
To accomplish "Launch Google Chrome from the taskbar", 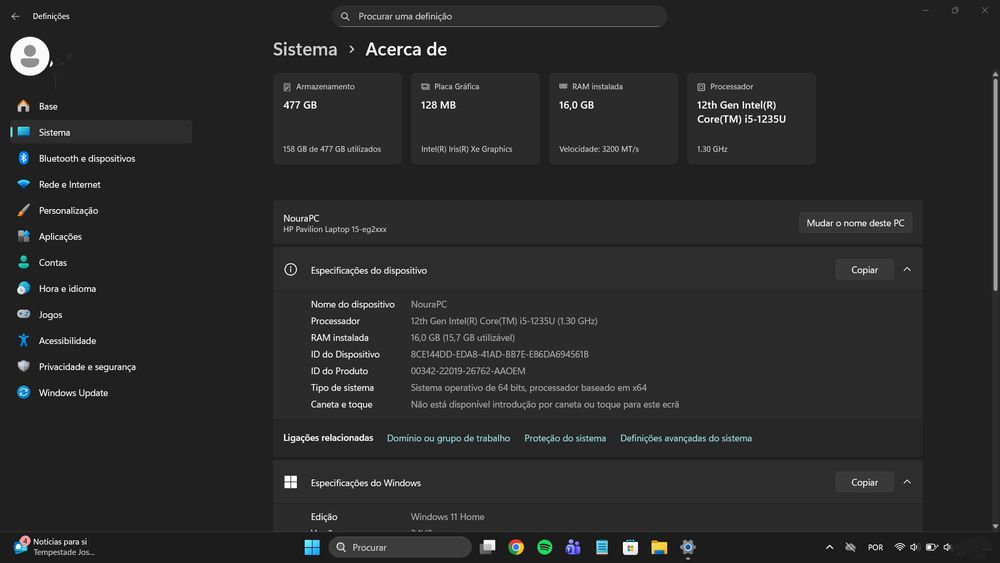I will [x=516, y=547].
